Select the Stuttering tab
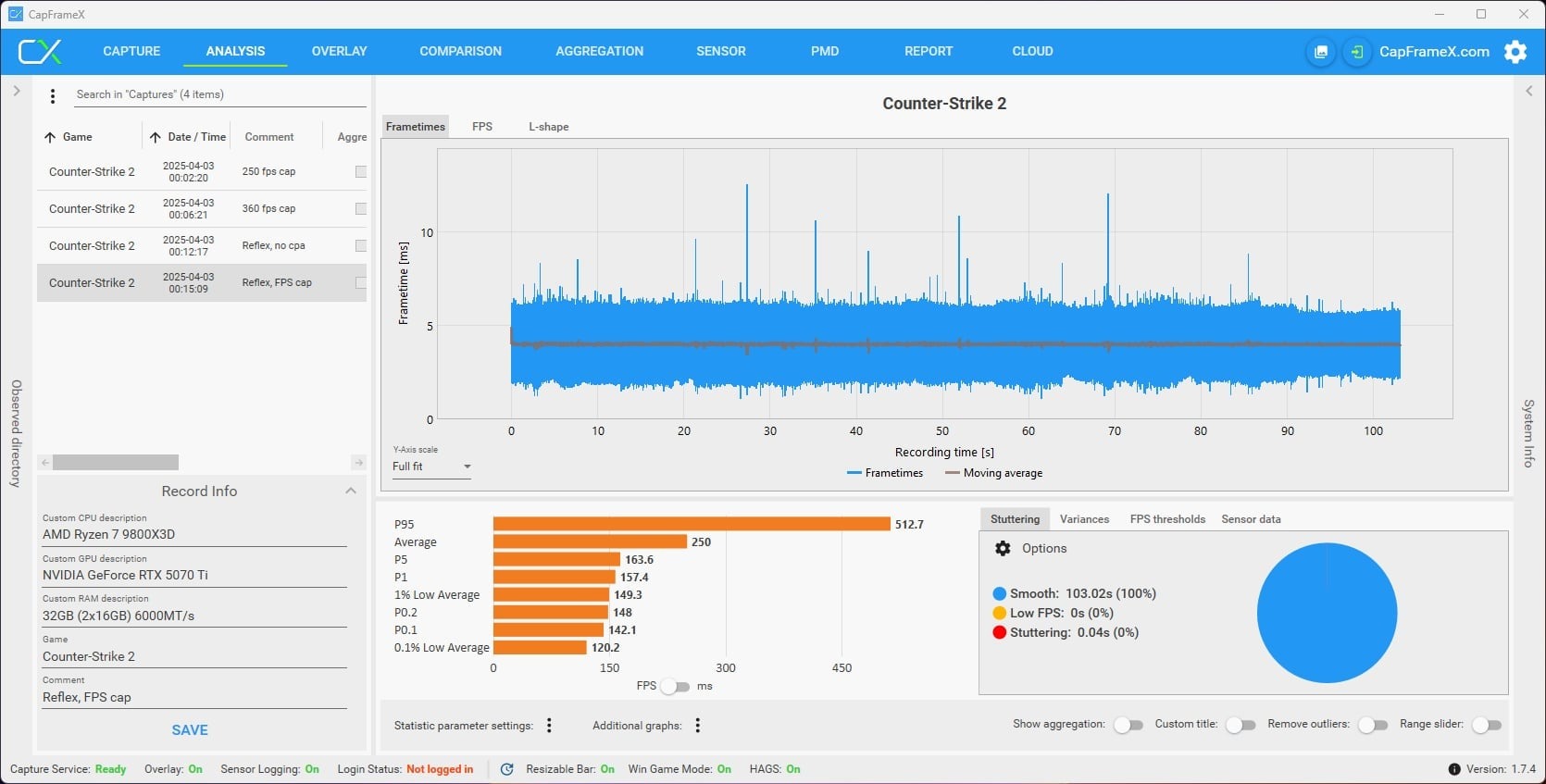1546x784 pixels. pyautogui.click(x=1015, y=519)
